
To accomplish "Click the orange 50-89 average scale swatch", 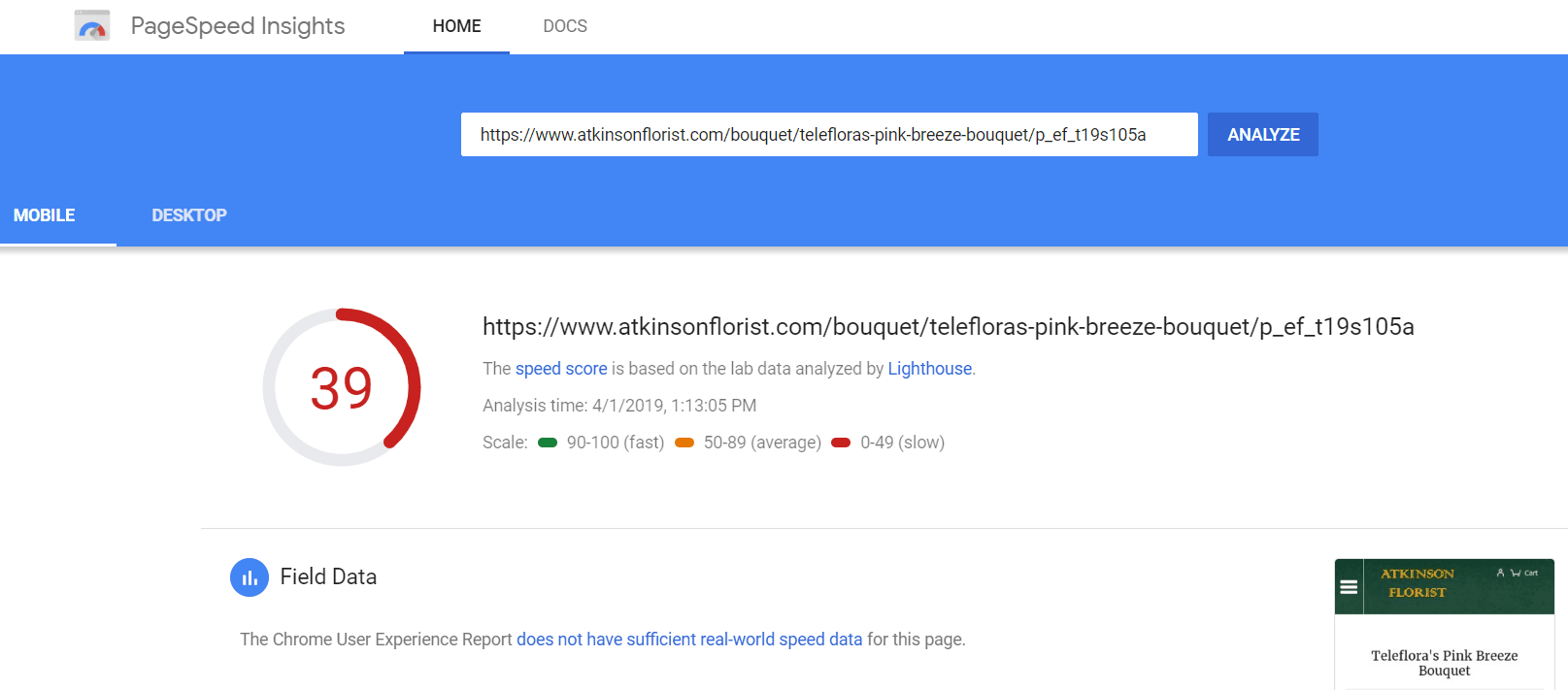I will point(684,443).
